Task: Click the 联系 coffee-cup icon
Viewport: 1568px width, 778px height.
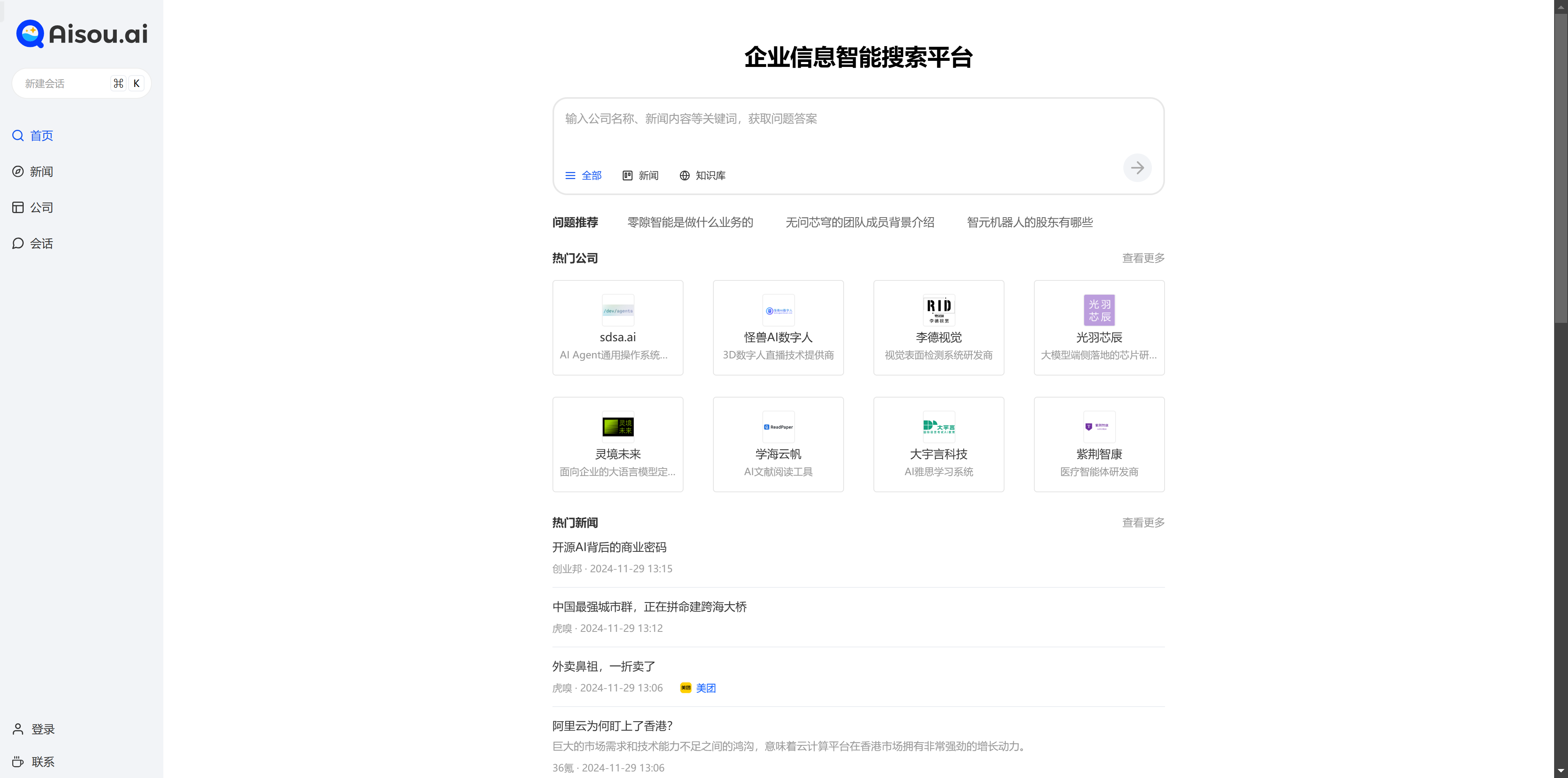Action: 17,762
